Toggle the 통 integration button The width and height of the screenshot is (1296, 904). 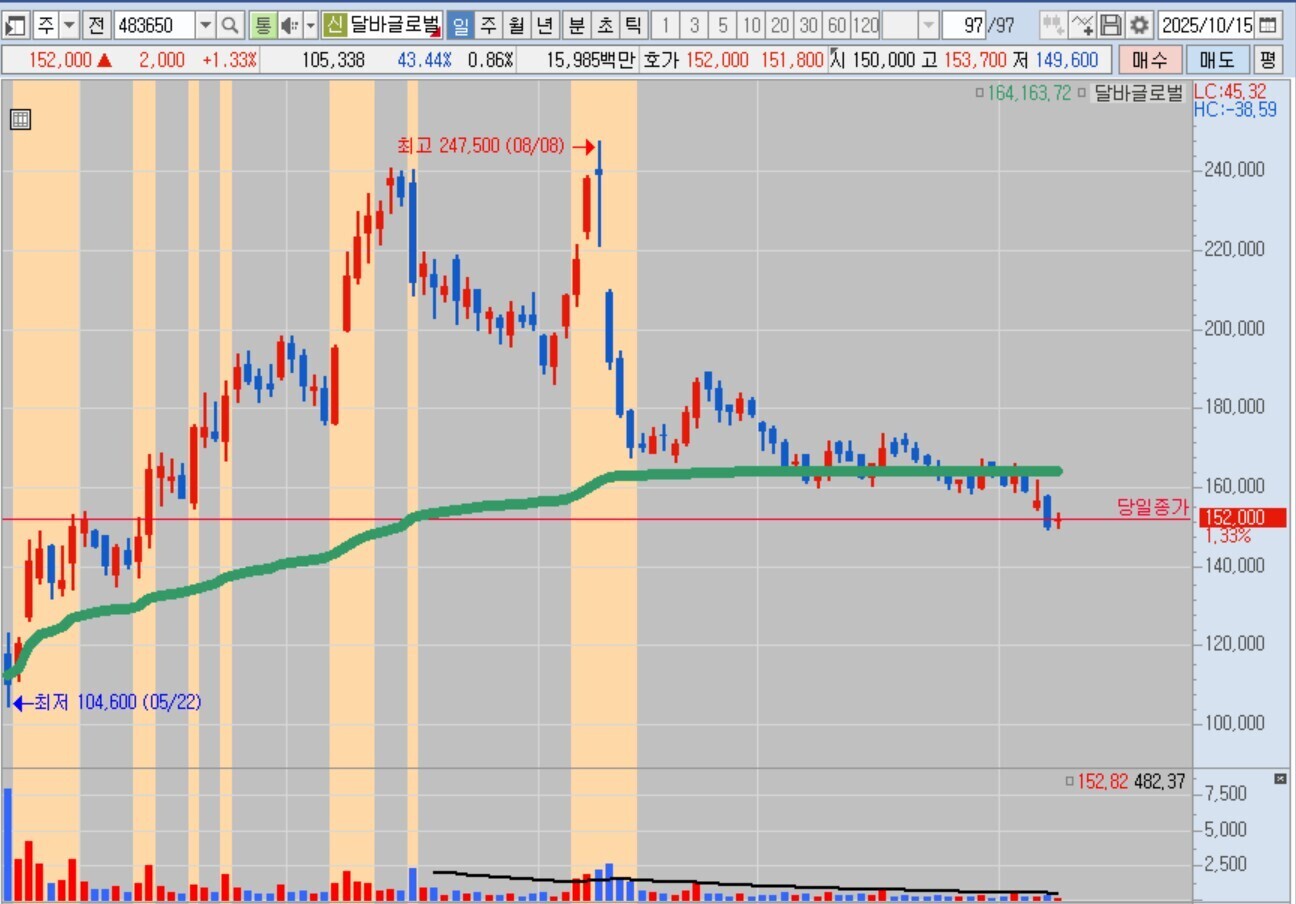tap(262, 25)
